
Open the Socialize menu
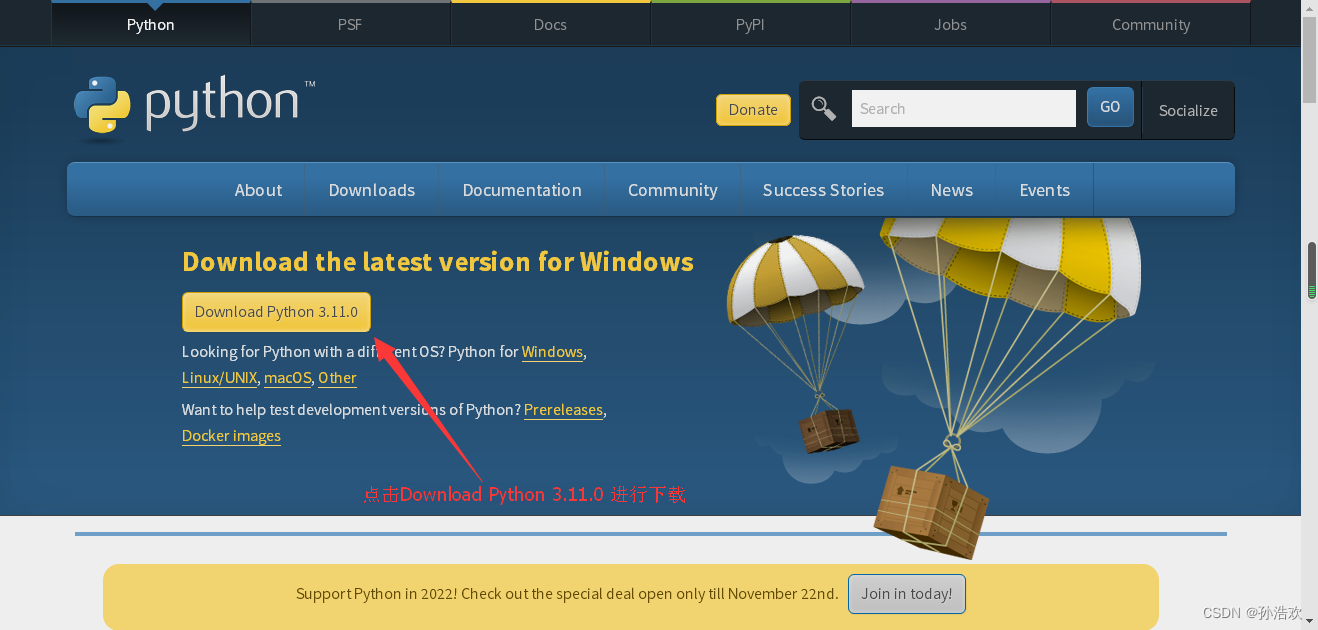(x=1188, y=110)
